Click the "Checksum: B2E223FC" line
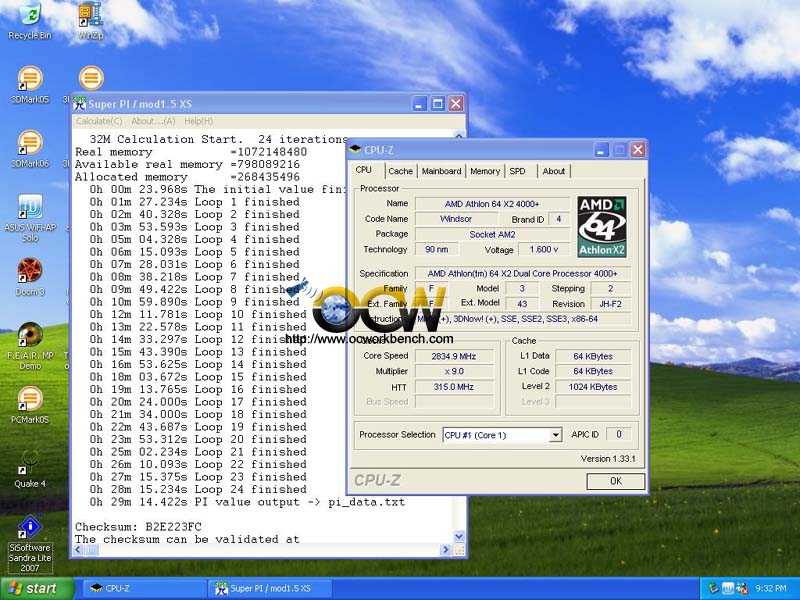 click(138, 527)
